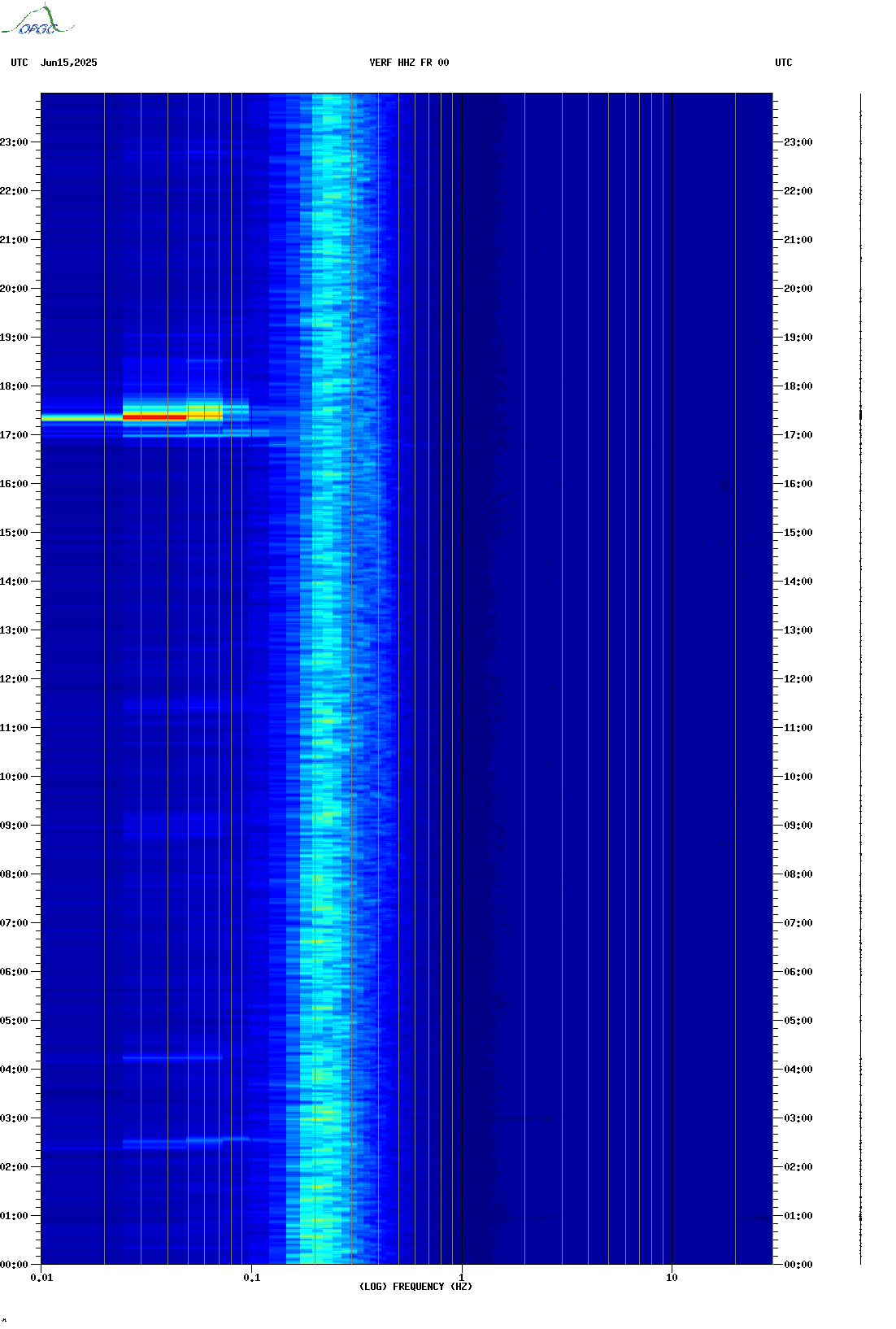Click 00:00 on the right time axis

pyautogui.click(x=798, y=1265)
